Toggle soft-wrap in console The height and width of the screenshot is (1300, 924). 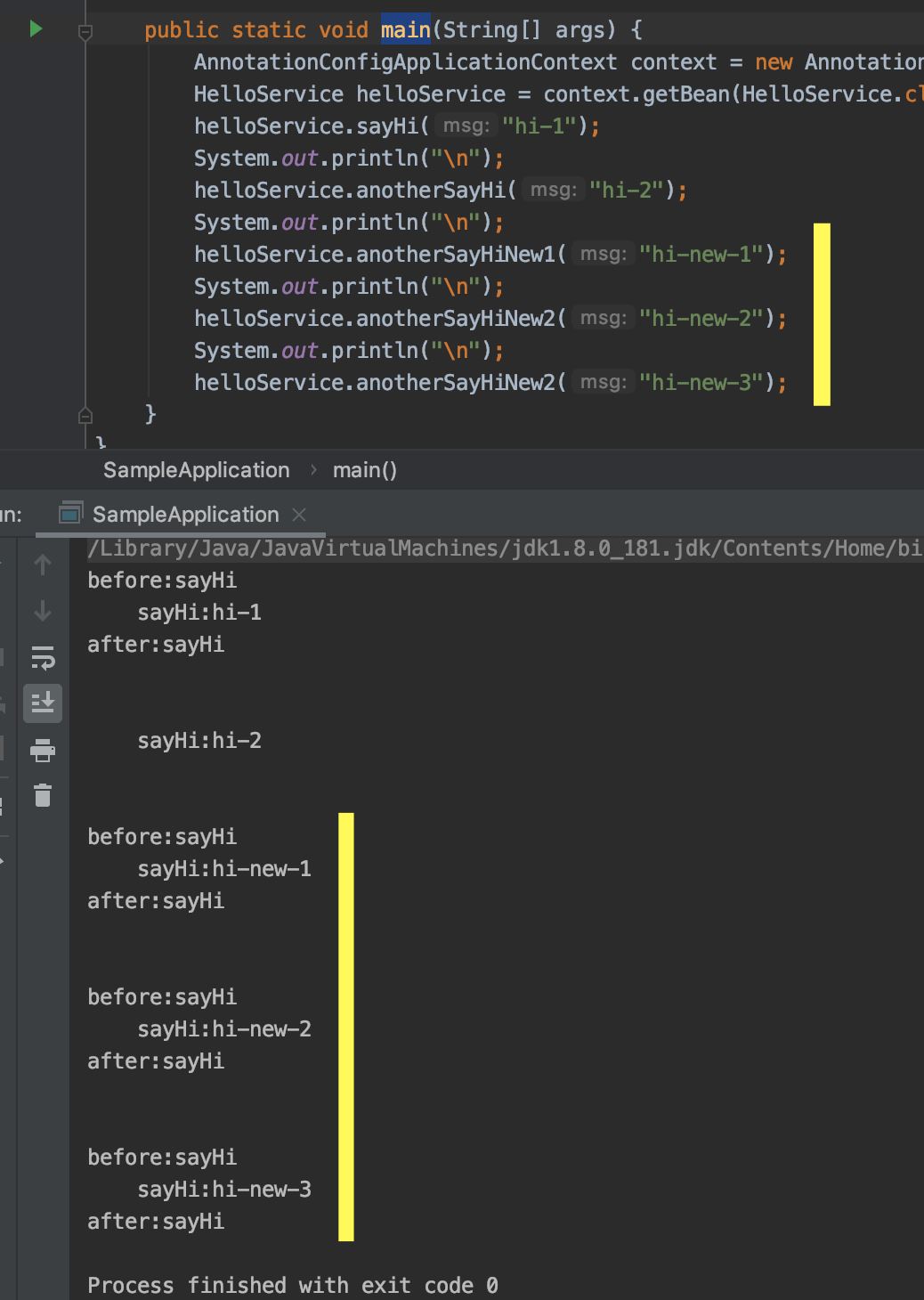pos(43,658)
